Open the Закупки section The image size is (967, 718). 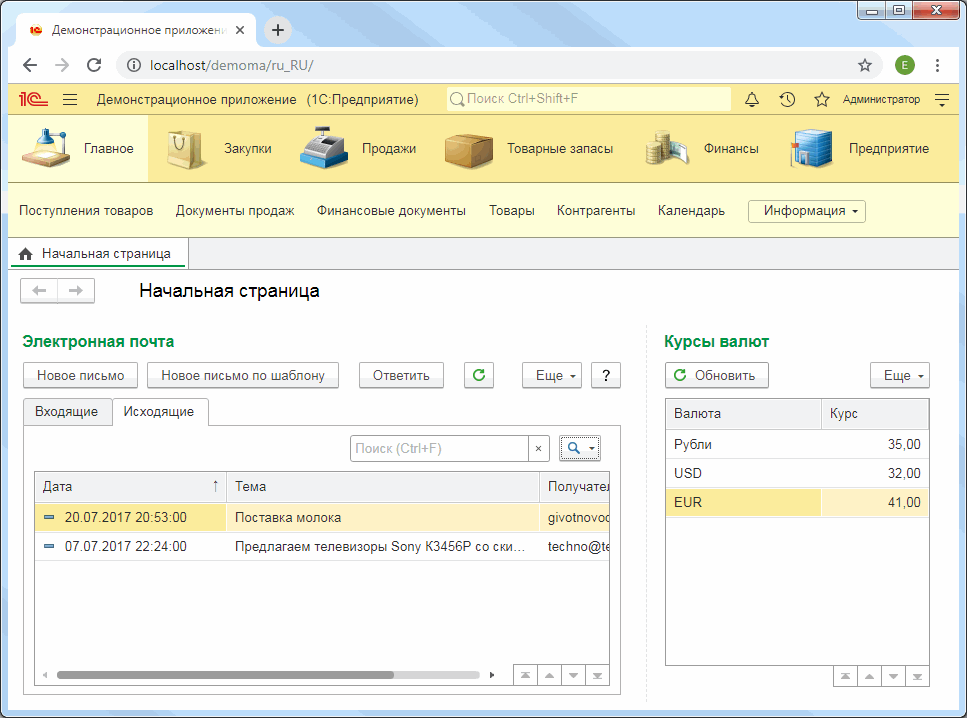tap(219, 148)
